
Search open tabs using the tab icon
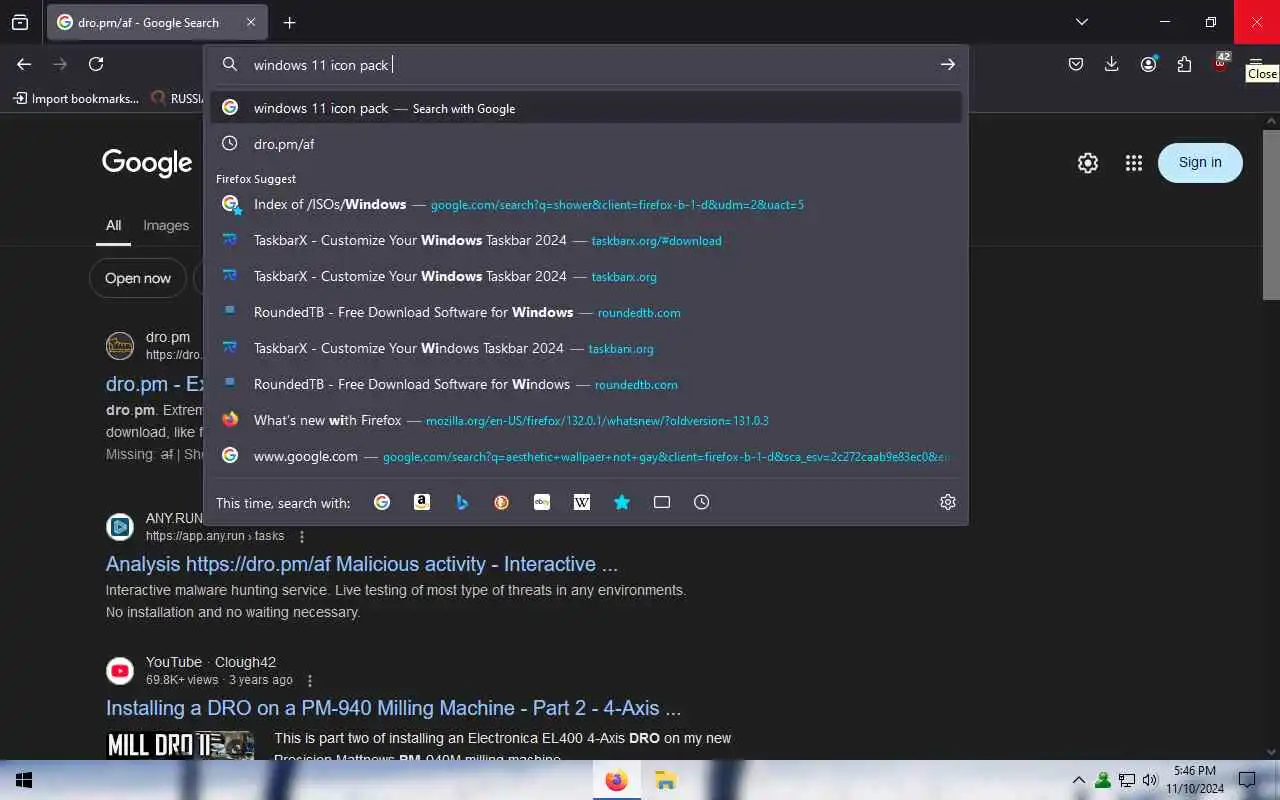(662, 502)
